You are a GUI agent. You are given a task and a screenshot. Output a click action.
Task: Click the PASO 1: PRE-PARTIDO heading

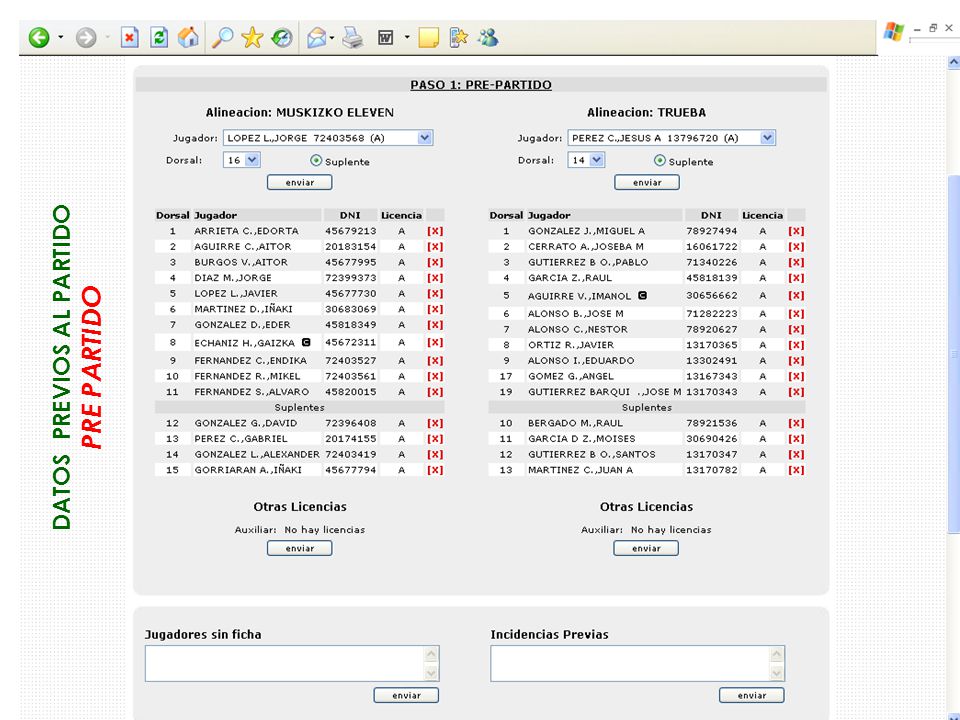coord(481,85)
